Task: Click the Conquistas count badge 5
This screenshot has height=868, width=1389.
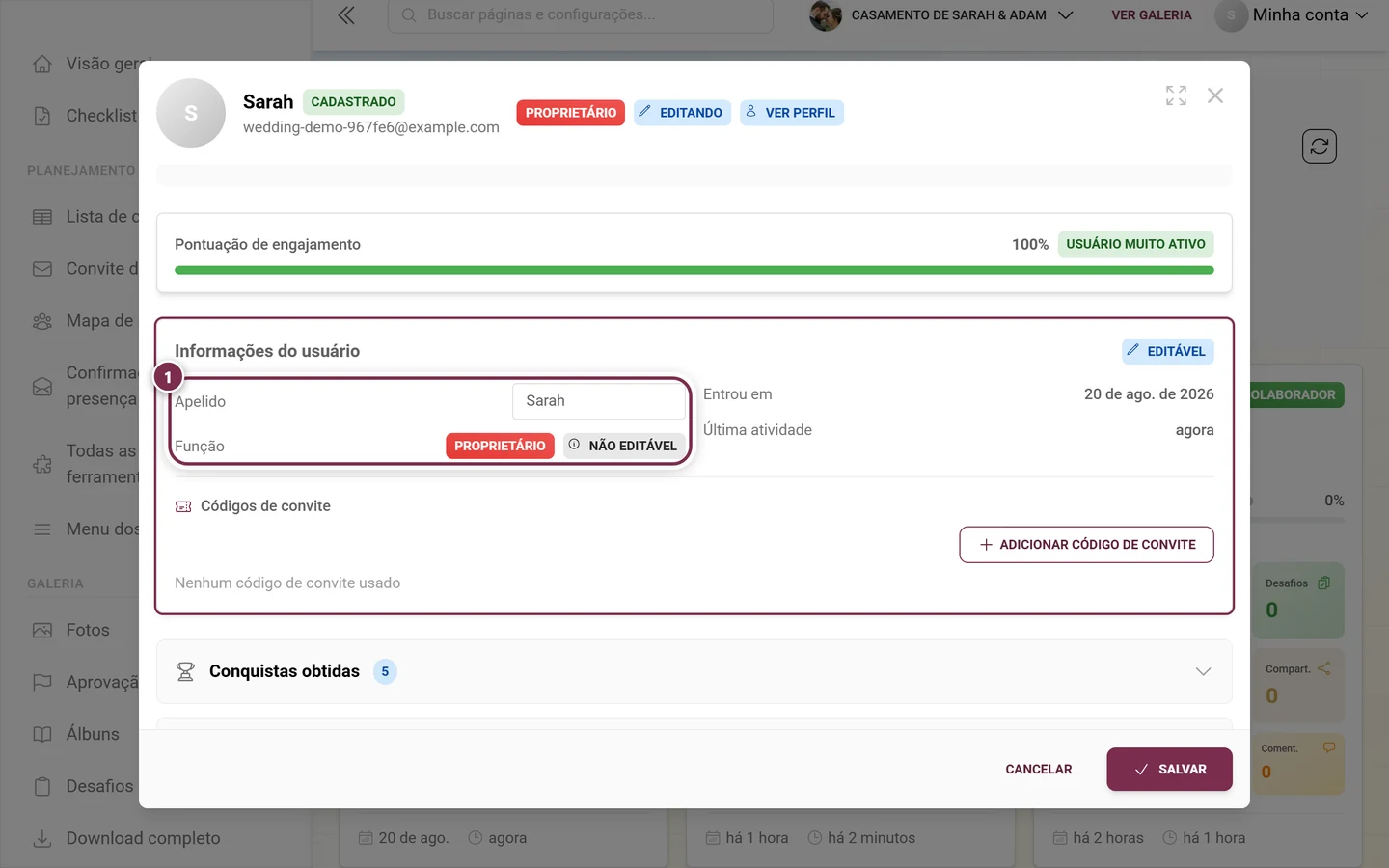Action: click(x=385, y=671)
